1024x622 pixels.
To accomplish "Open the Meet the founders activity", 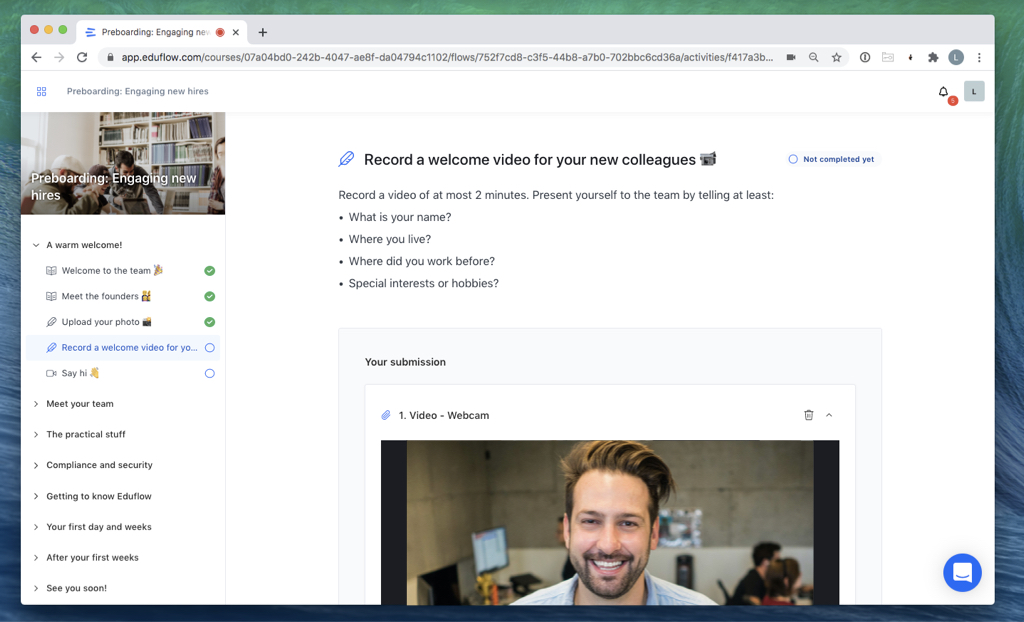I will click(x=100, y=297).
